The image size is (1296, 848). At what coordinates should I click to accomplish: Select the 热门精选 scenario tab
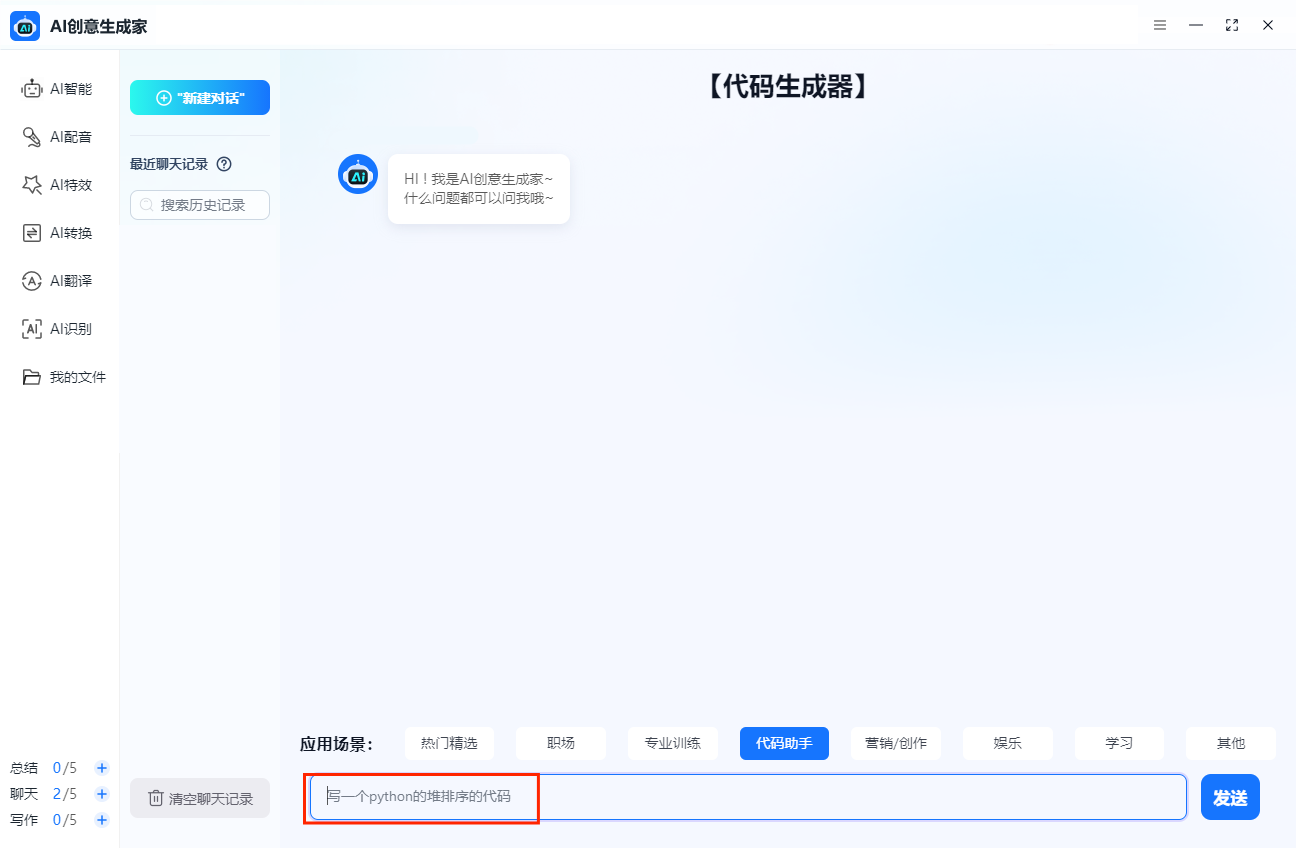[x=449, y=743]
